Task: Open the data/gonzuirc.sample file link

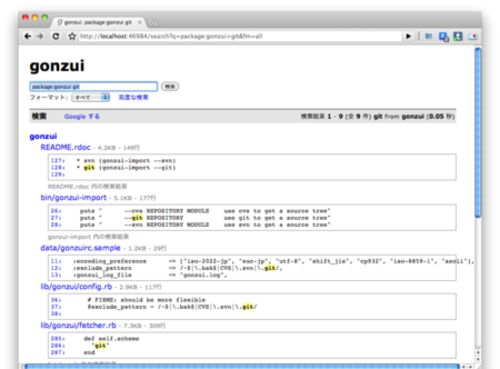Action: 80,248
